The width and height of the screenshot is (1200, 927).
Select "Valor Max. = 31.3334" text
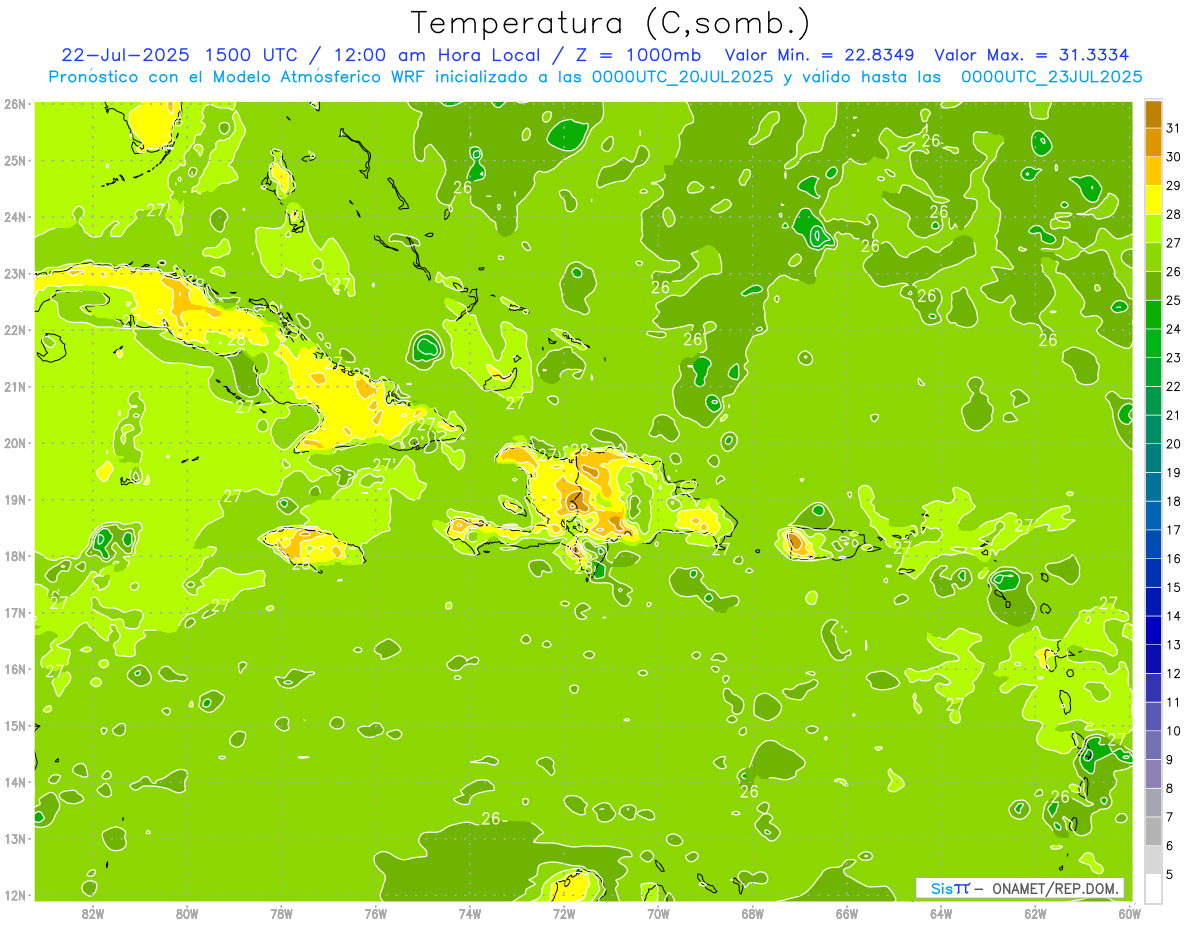(x=1031, y=55)
